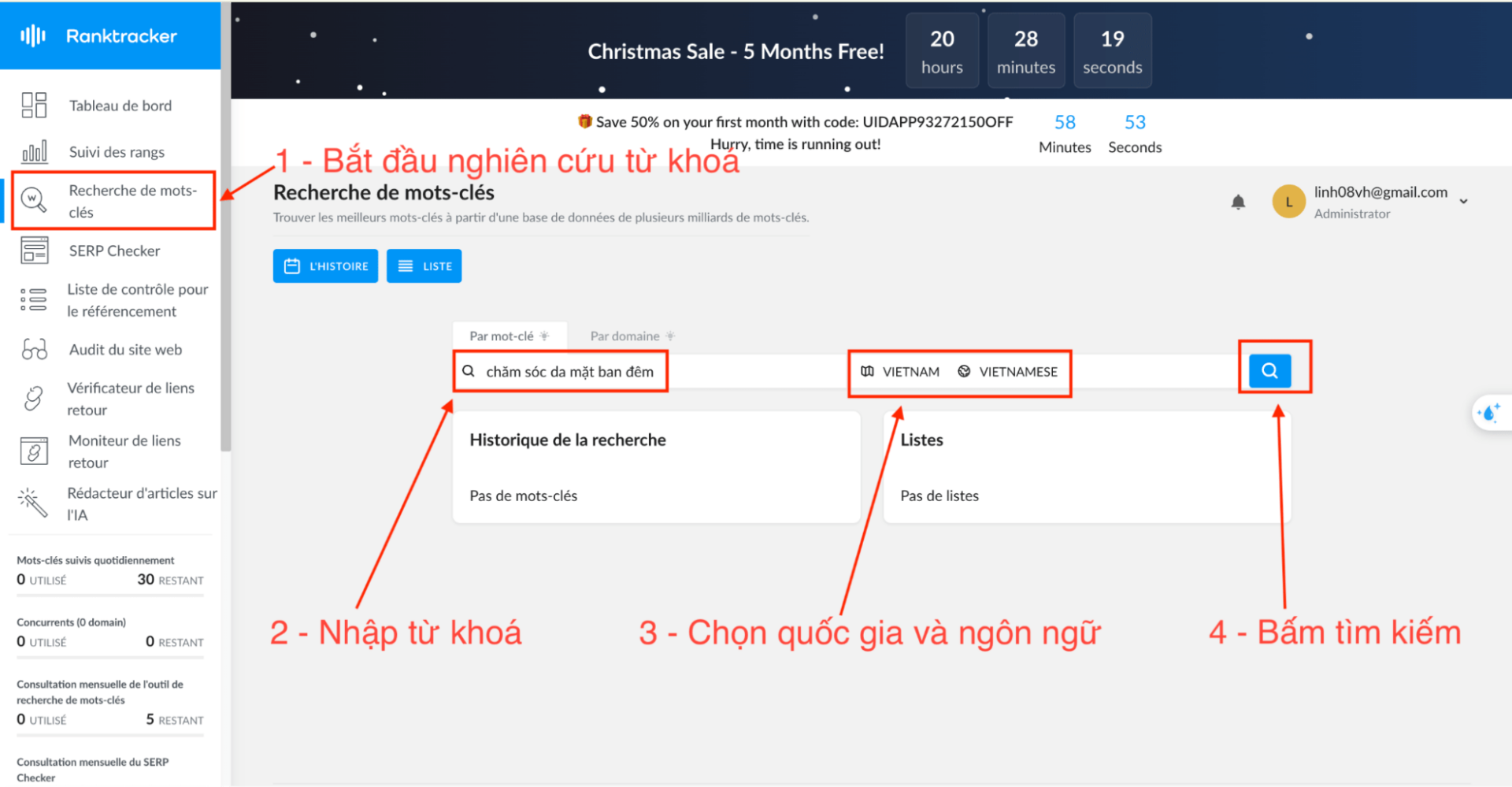Click the Concurrents usage progress bar

[x=110, y=656]
